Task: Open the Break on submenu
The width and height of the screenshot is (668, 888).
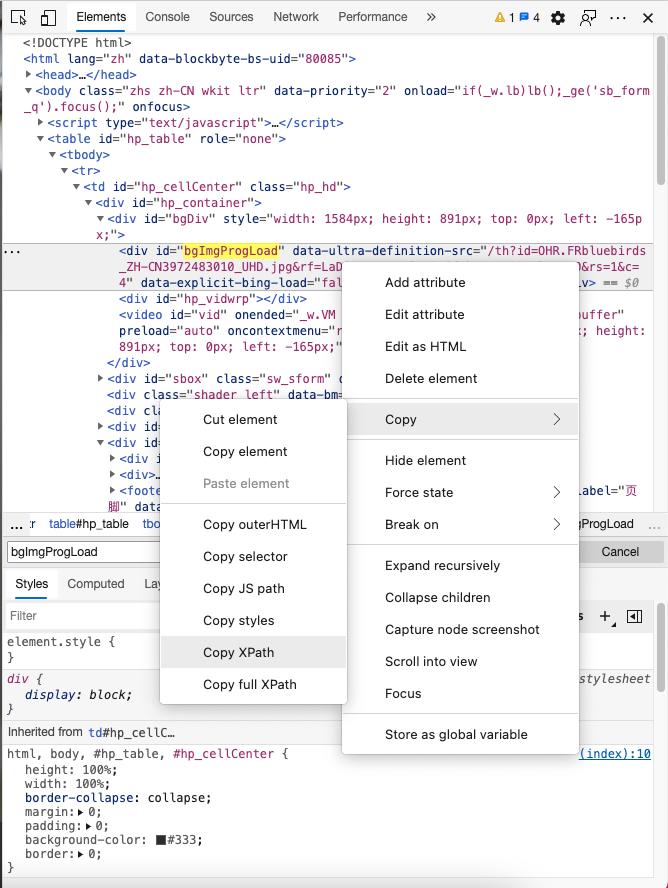Action: pos(460,524)
